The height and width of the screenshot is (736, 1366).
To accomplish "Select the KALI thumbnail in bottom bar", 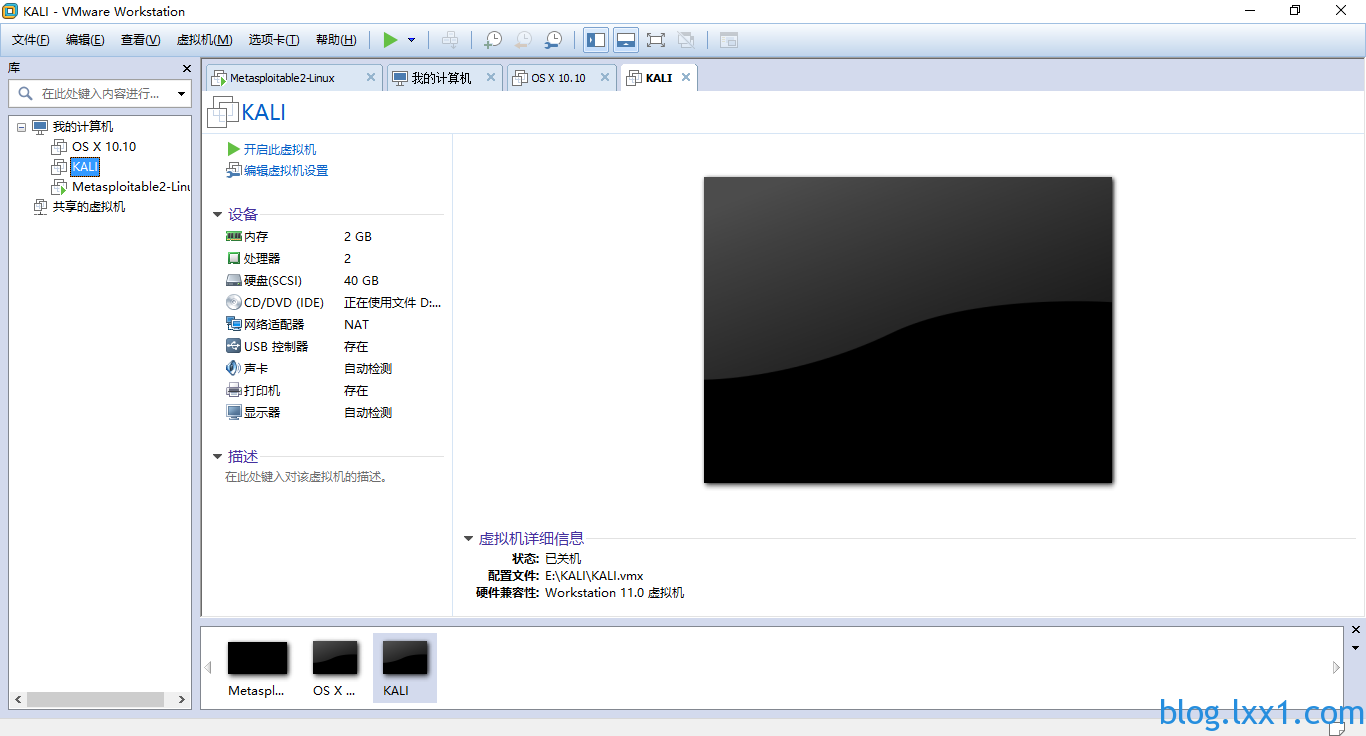I will 405,668.
